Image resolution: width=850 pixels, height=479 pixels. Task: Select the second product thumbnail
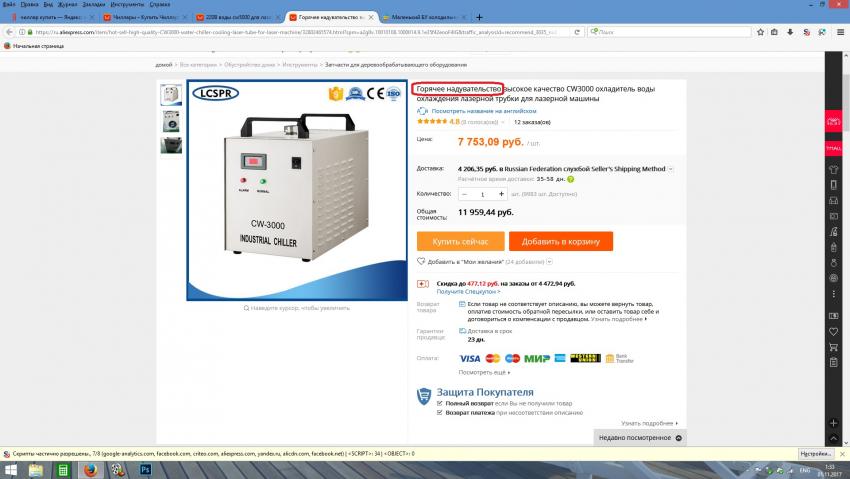click(171, 121)
